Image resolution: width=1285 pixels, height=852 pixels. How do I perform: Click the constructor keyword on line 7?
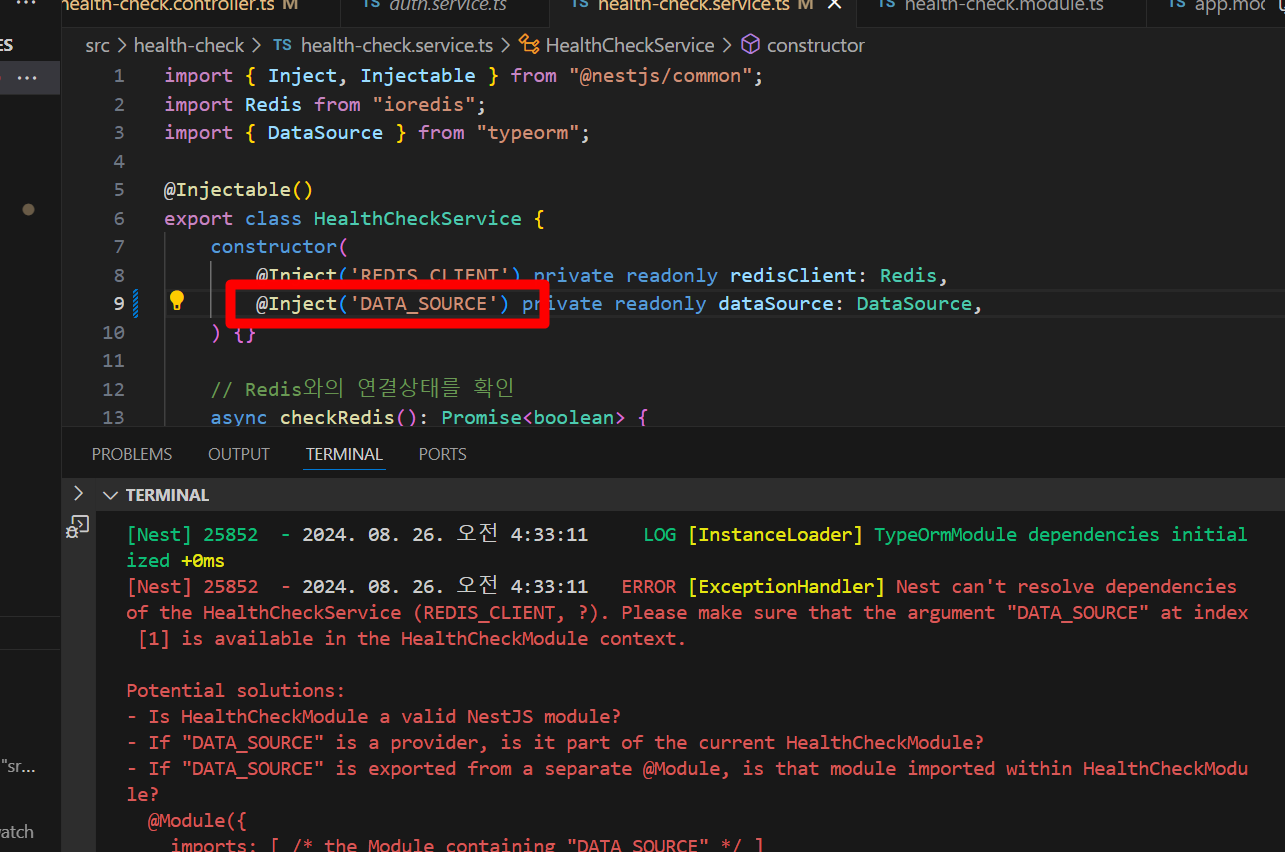[x=274, y=247]
